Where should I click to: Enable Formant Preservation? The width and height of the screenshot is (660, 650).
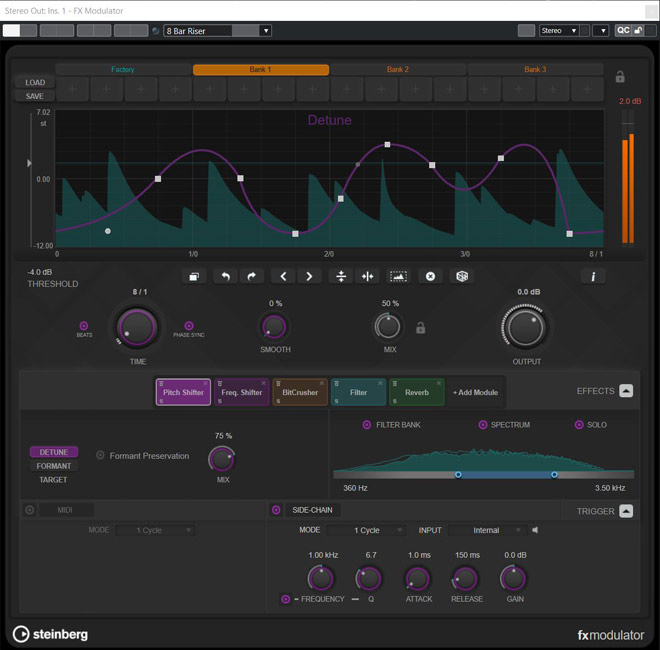point(100,455)
